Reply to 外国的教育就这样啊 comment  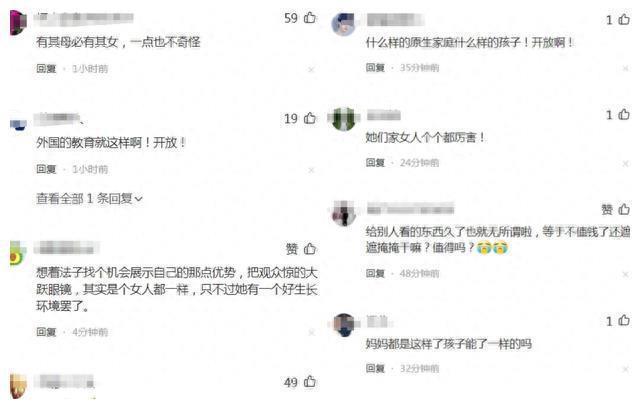pos(46,169)
